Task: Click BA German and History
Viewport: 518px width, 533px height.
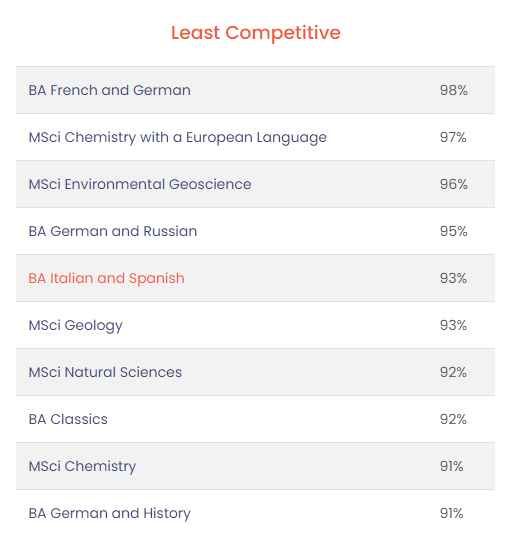Action: [x=109, y=514]
